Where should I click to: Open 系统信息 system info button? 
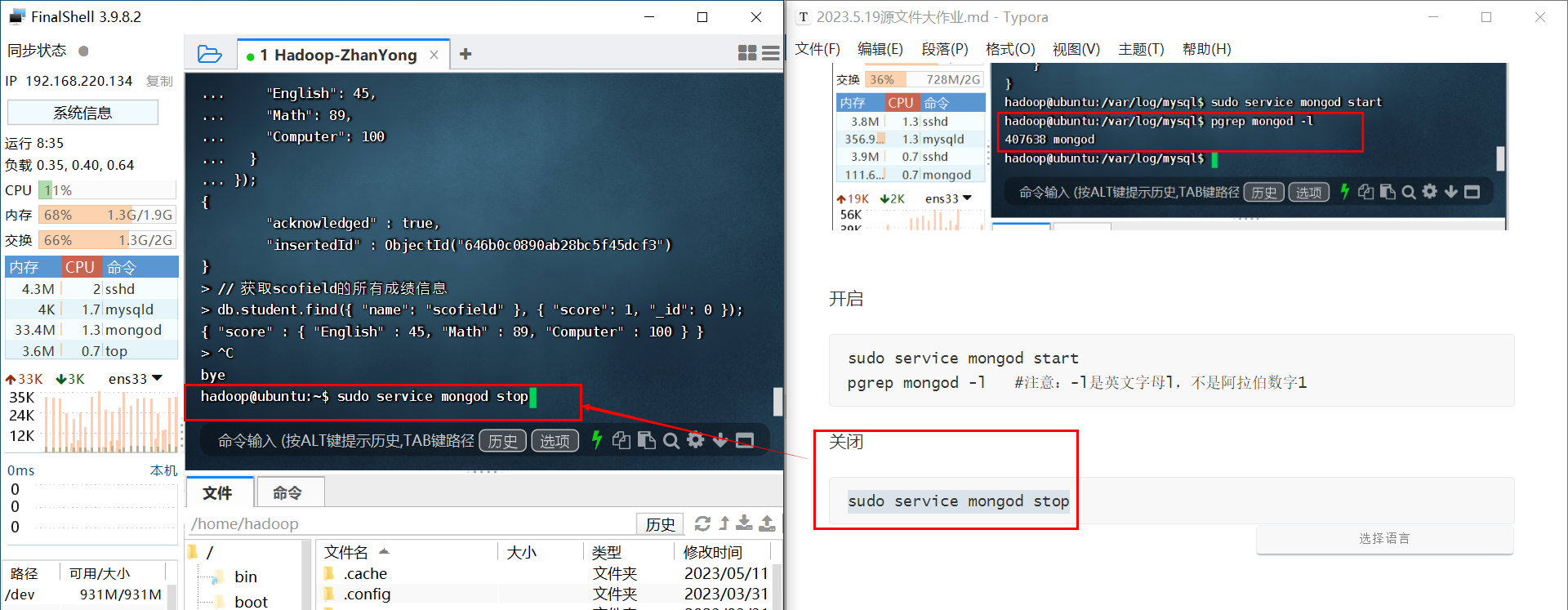point(82,113)
